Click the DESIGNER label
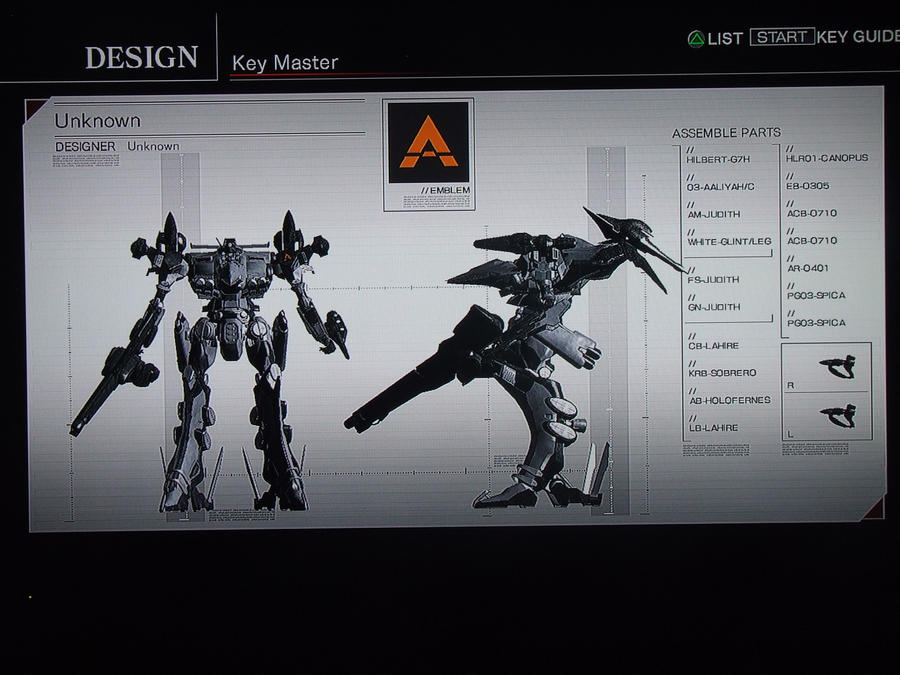900x675 pixels. coord(85,146)
